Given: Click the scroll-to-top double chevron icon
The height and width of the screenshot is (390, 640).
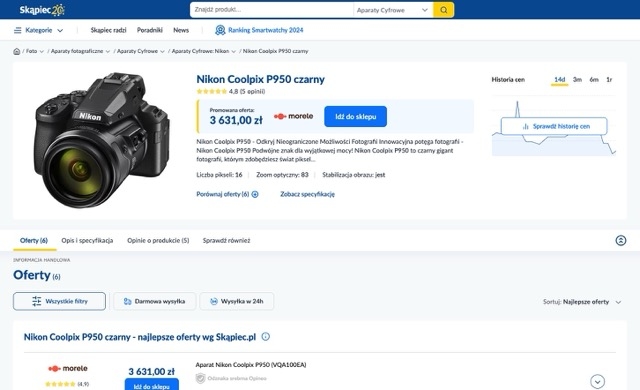Looking at the screenshot, I should pos(620,240).
